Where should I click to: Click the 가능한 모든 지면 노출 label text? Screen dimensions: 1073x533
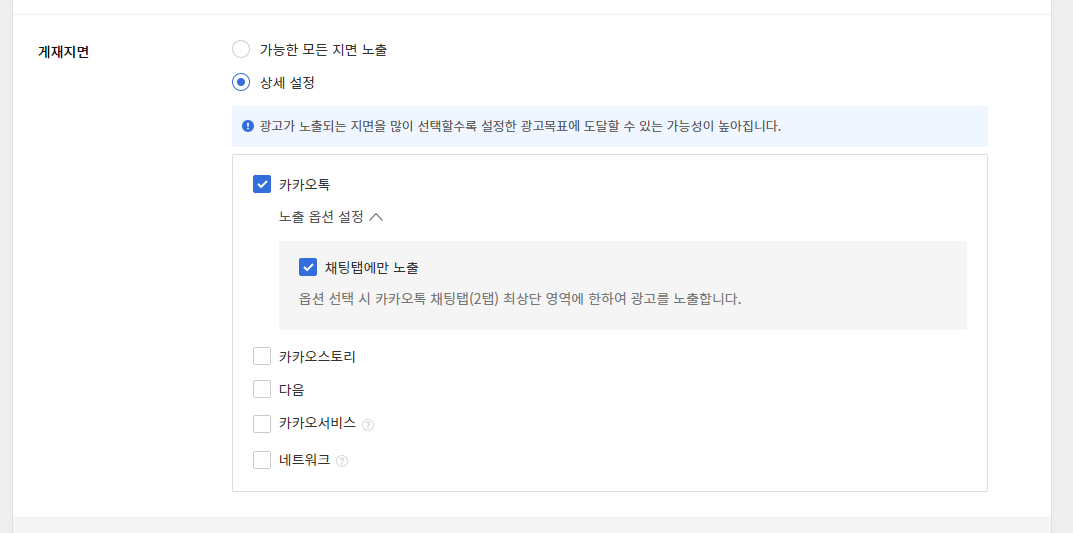point(324,50)
